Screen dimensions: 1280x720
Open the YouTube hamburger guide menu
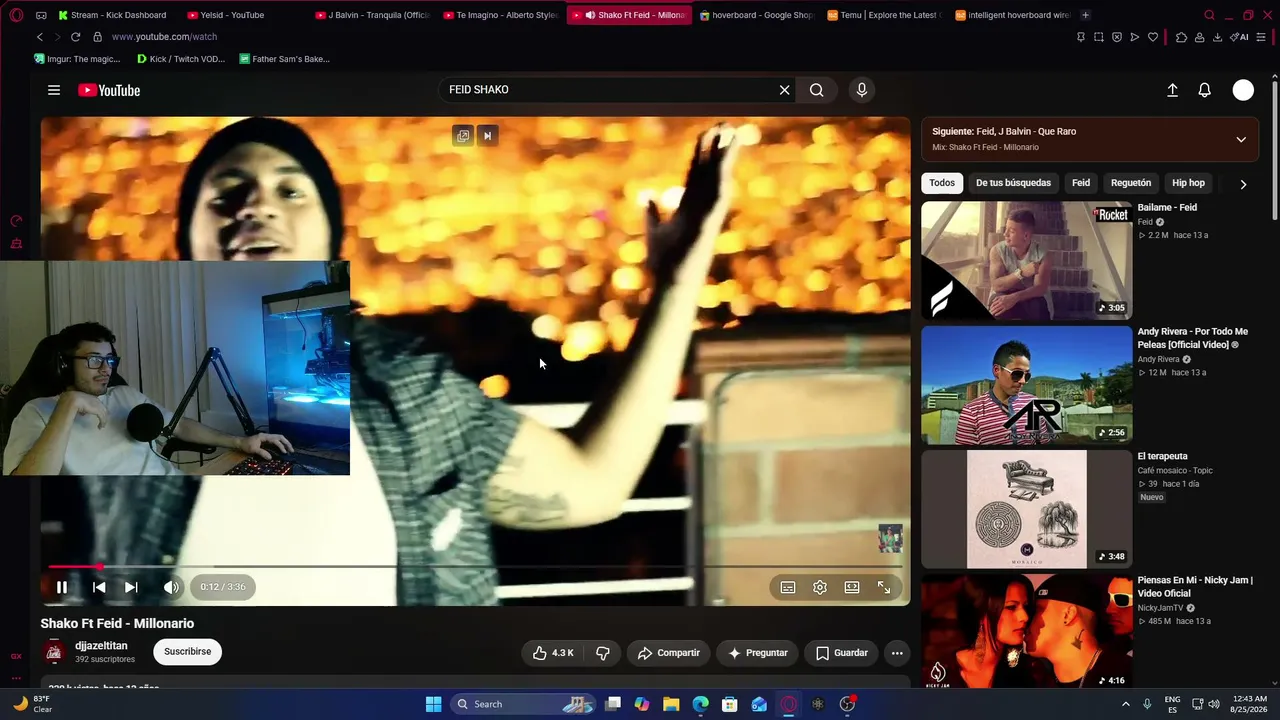point(54,90)
